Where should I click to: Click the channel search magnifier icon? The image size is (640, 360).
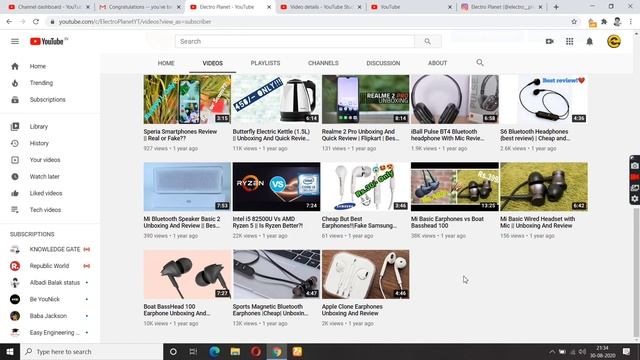tap(480, 63)
